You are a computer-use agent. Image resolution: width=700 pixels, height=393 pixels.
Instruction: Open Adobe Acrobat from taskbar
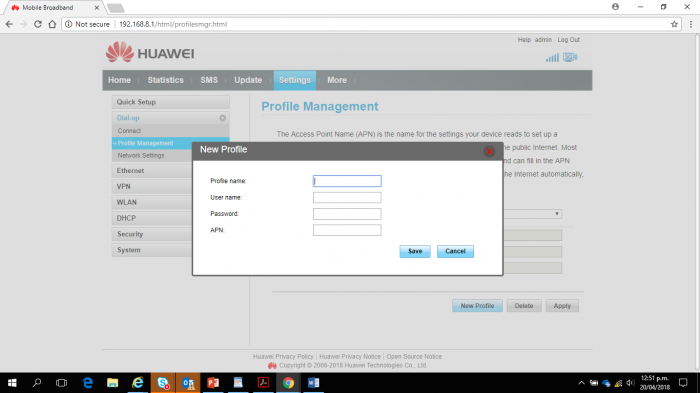[263, 383]
